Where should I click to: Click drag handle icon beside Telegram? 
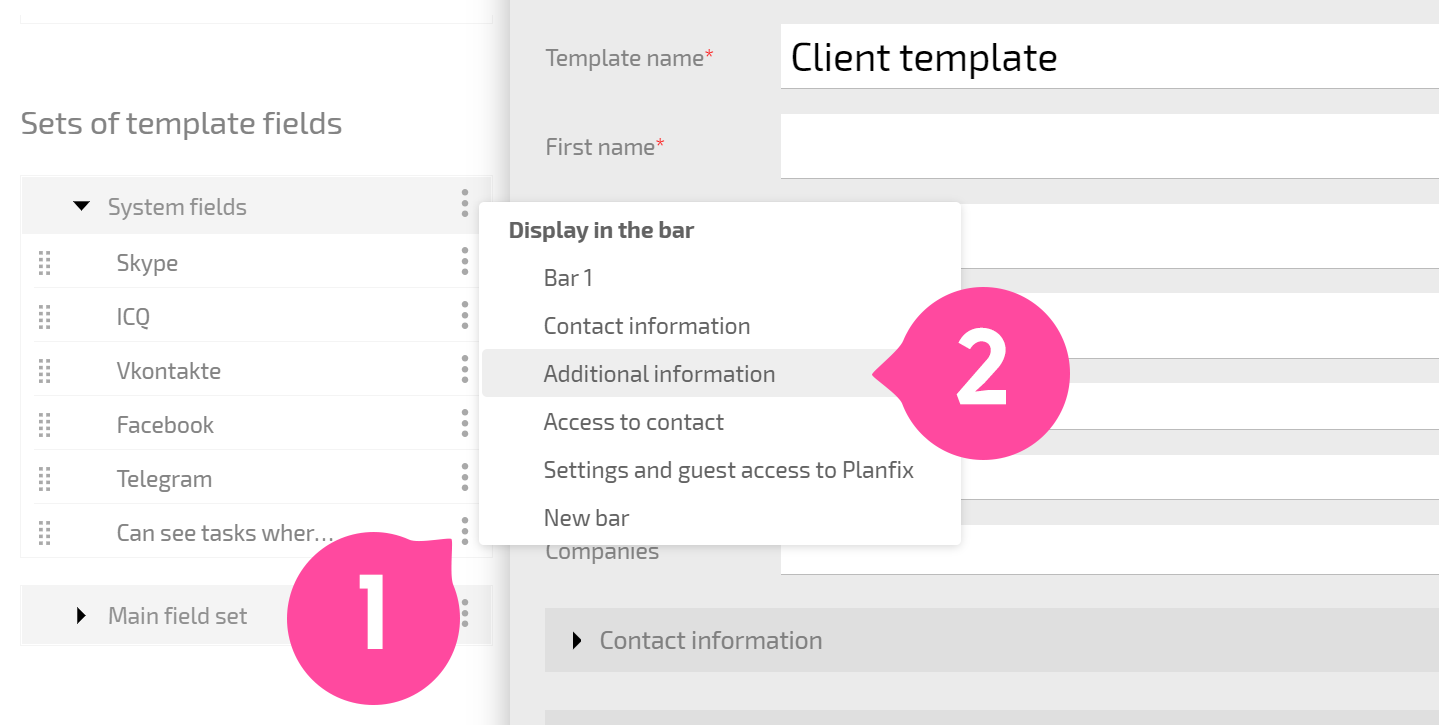(44, 479)
